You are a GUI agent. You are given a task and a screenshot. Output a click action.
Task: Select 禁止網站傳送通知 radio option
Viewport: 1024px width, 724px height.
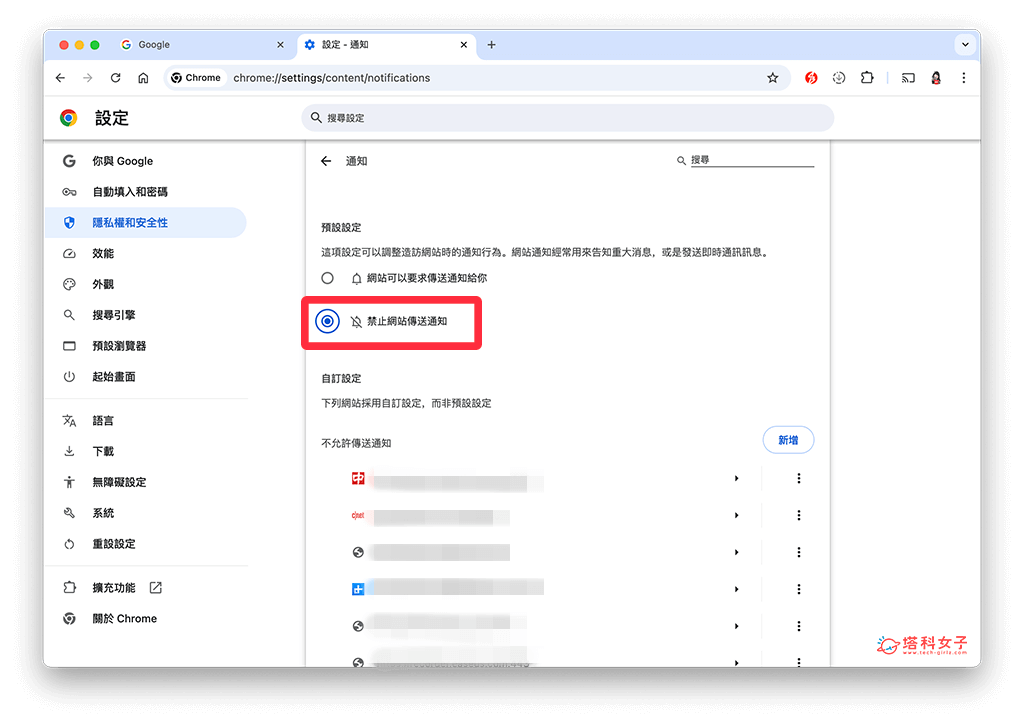[x=327, y=321]
